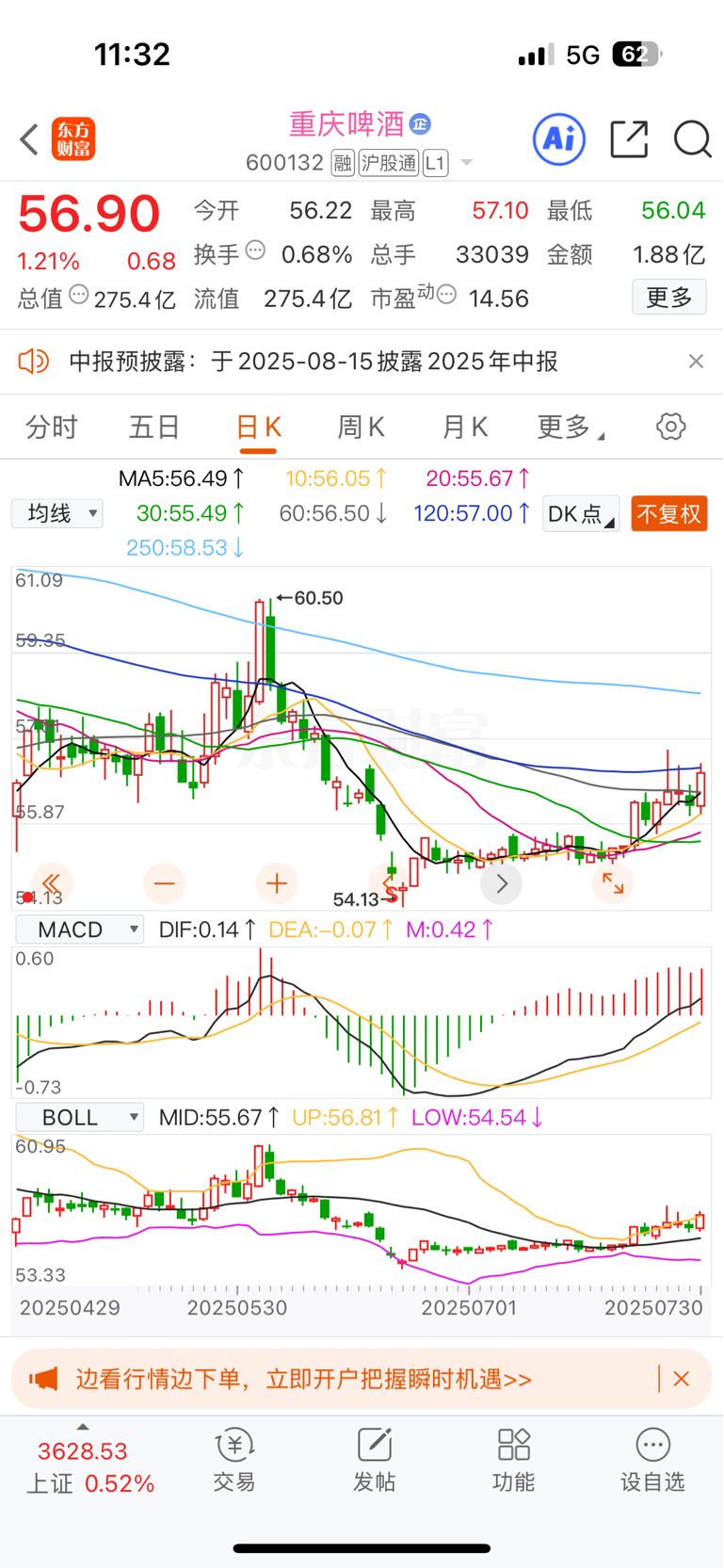
Task: Tap the fullscreen expand chart icon
Action: [x=613, y=883]
